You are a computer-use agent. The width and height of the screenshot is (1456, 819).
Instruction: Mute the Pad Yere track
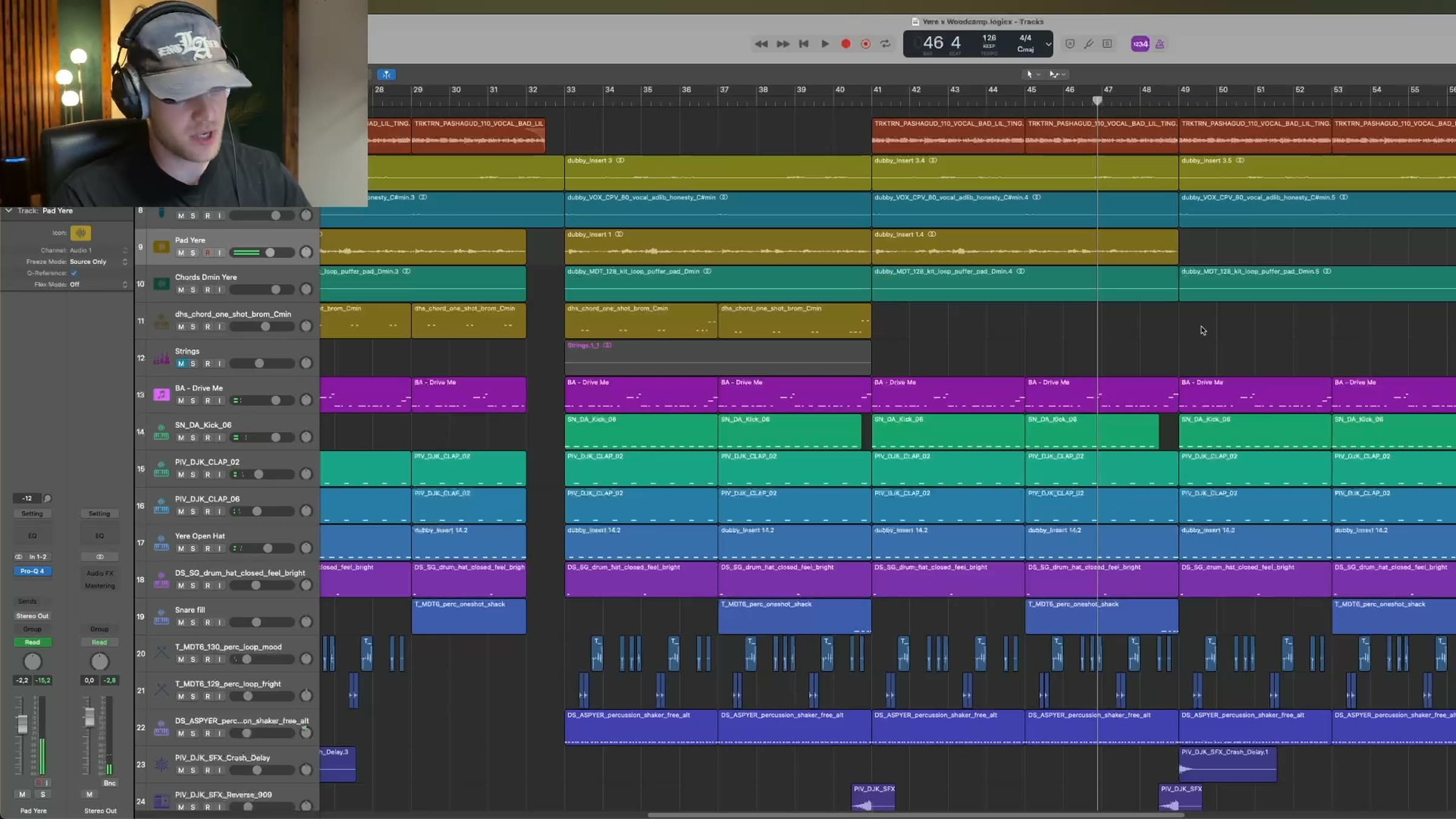181,253
